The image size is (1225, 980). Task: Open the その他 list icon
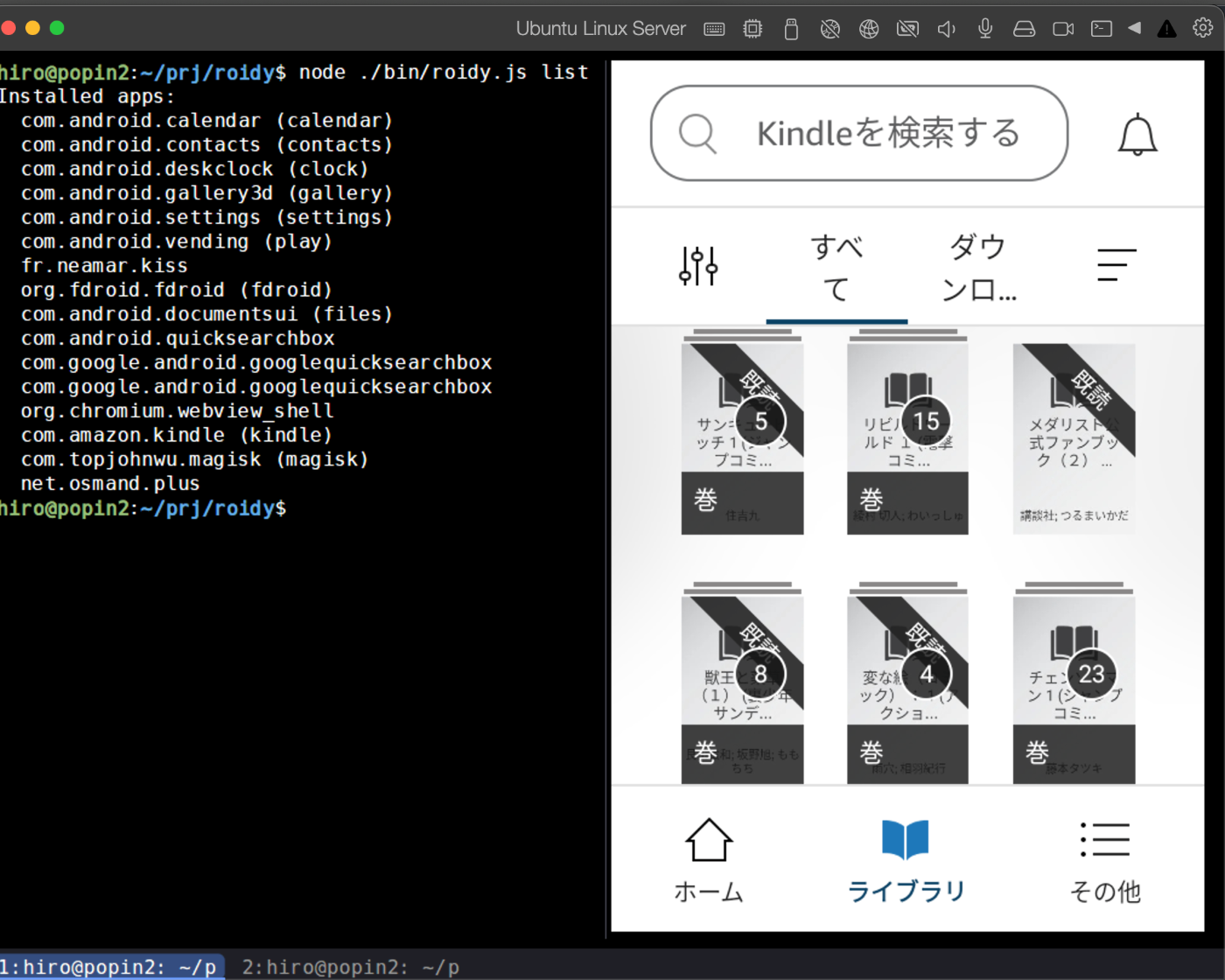coord(1105,839)
